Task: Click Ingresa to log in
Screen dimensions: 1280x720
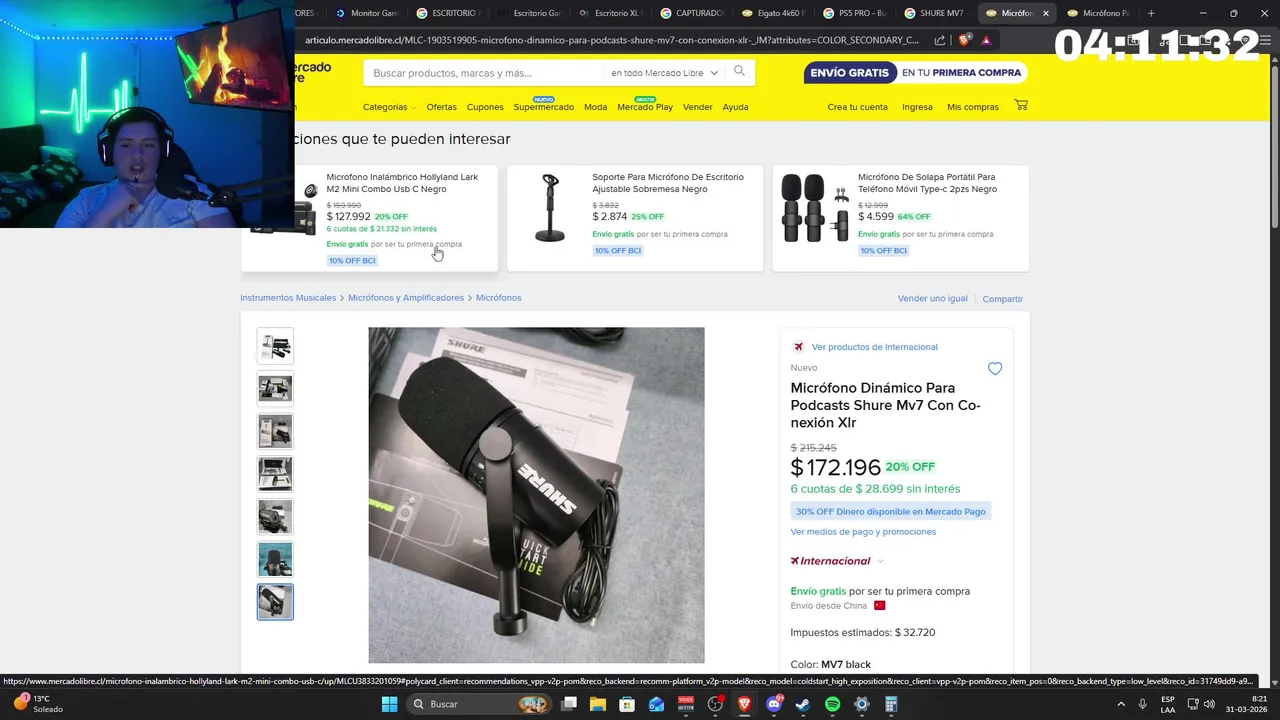Action: click(x=917, y=107)
